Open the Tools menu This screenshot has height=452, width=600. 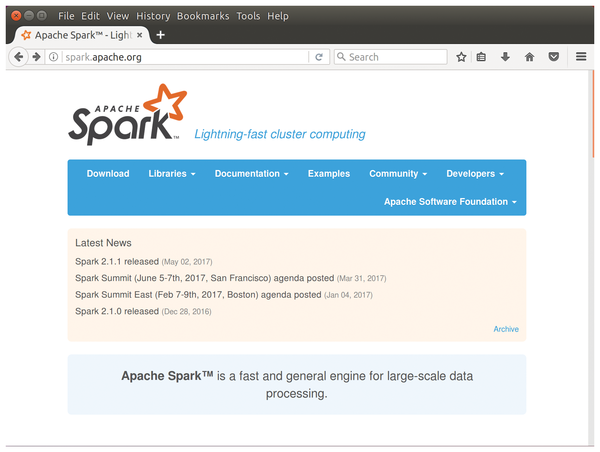click(x=248, y=16)
